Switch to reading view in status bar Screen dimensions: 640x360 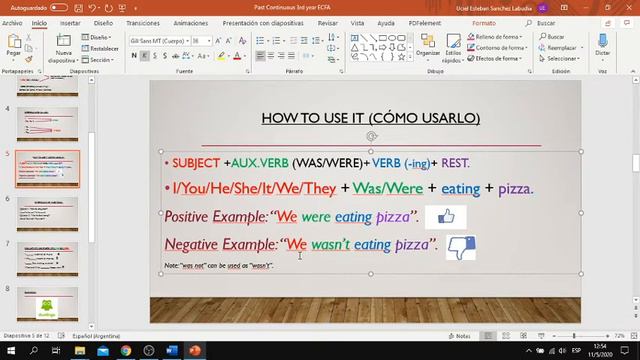[x=523, y=336]
